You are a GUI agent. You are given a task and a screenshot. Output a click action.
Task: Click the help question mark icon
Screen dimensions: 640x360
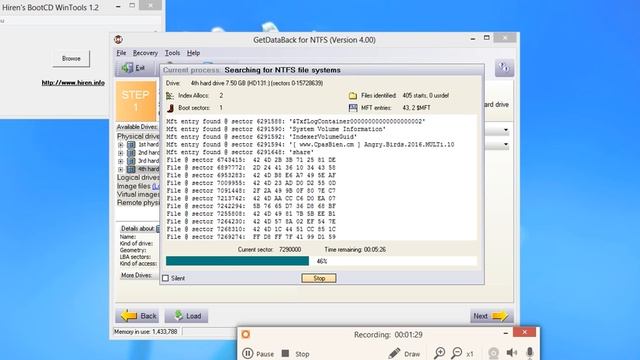504,68
